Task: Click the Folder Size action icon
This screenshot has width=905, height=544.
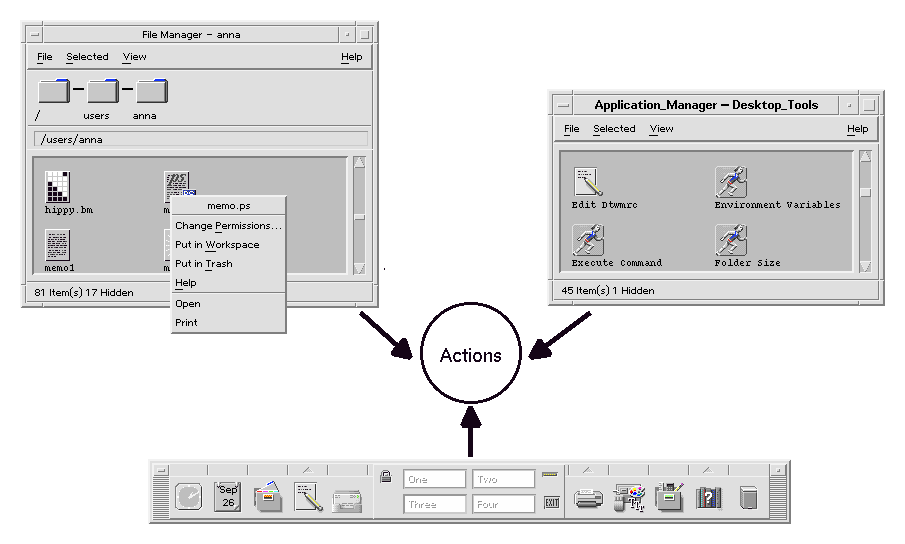Action: [732, 240]
